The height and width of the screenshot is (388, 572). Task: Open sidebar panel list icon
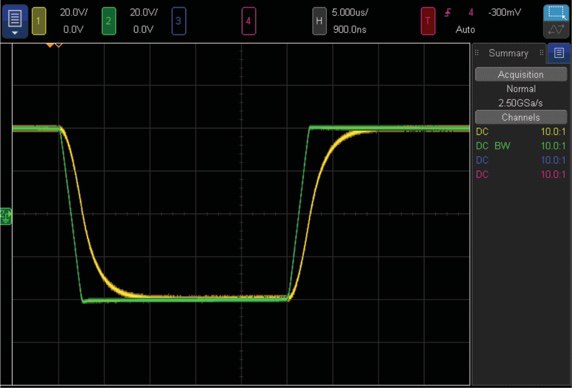pyautogui.click(x=559, y=53)
